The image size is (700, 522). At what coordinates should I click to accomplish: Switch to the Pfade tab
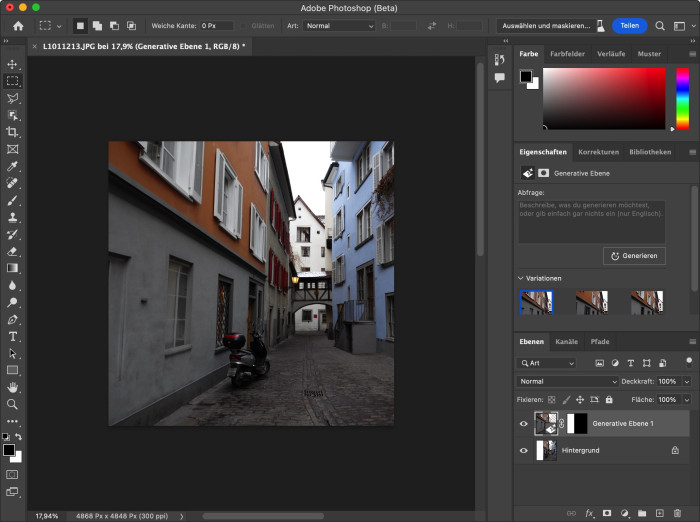click(600, 342)
